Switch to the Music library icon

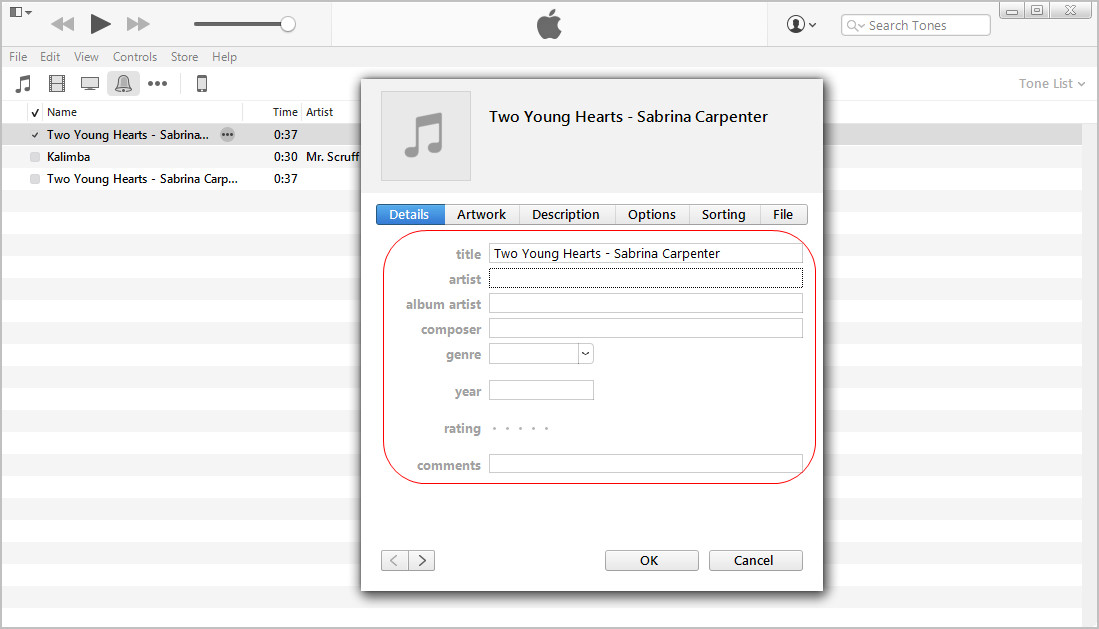click(x=23, y=84)
